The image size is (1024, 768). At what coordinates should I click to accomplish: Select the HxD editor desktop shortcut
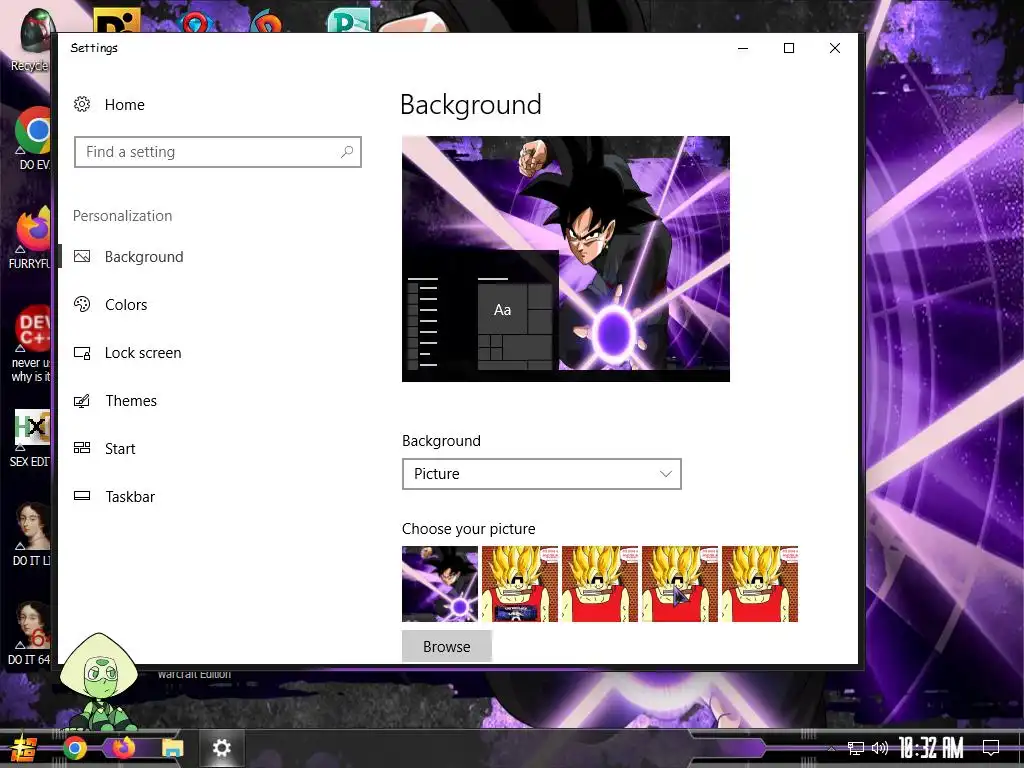[31, 438]
